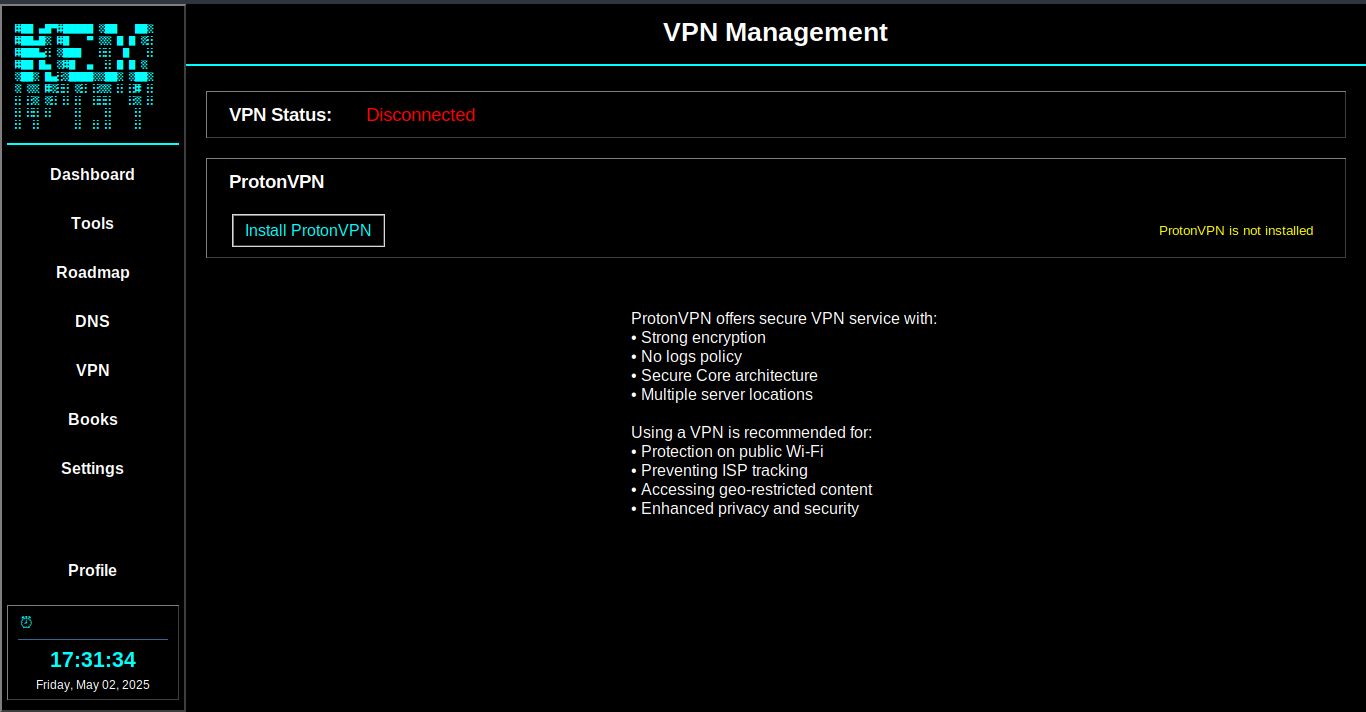Click the ProtonVPN section heading
The width and height of the screenshot is (1366, 712).
(277, 182)
